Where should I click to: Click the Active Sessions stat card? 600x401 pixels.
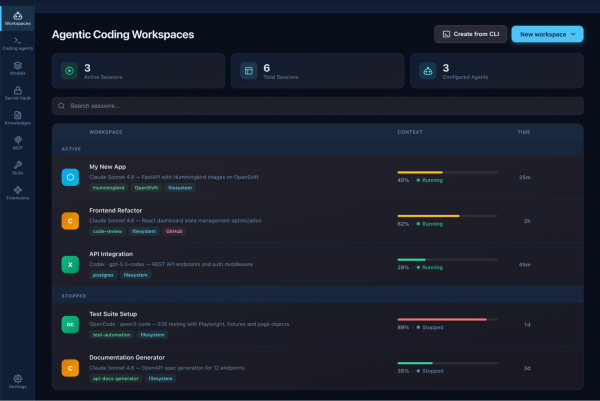pos(138,71)
